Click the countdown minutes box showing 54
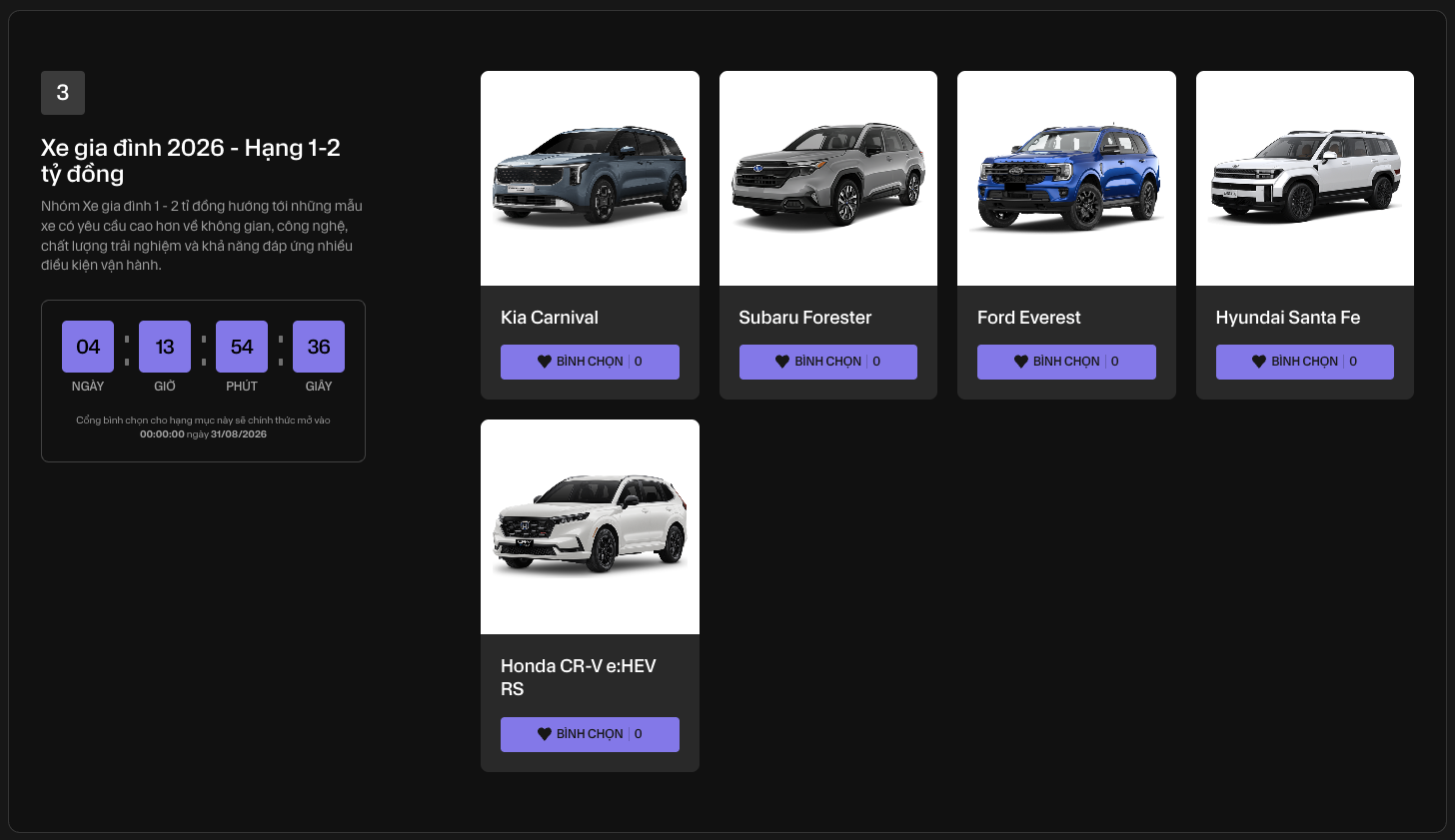This screenshot has width=1455, height=840. [x=242, y=347]
